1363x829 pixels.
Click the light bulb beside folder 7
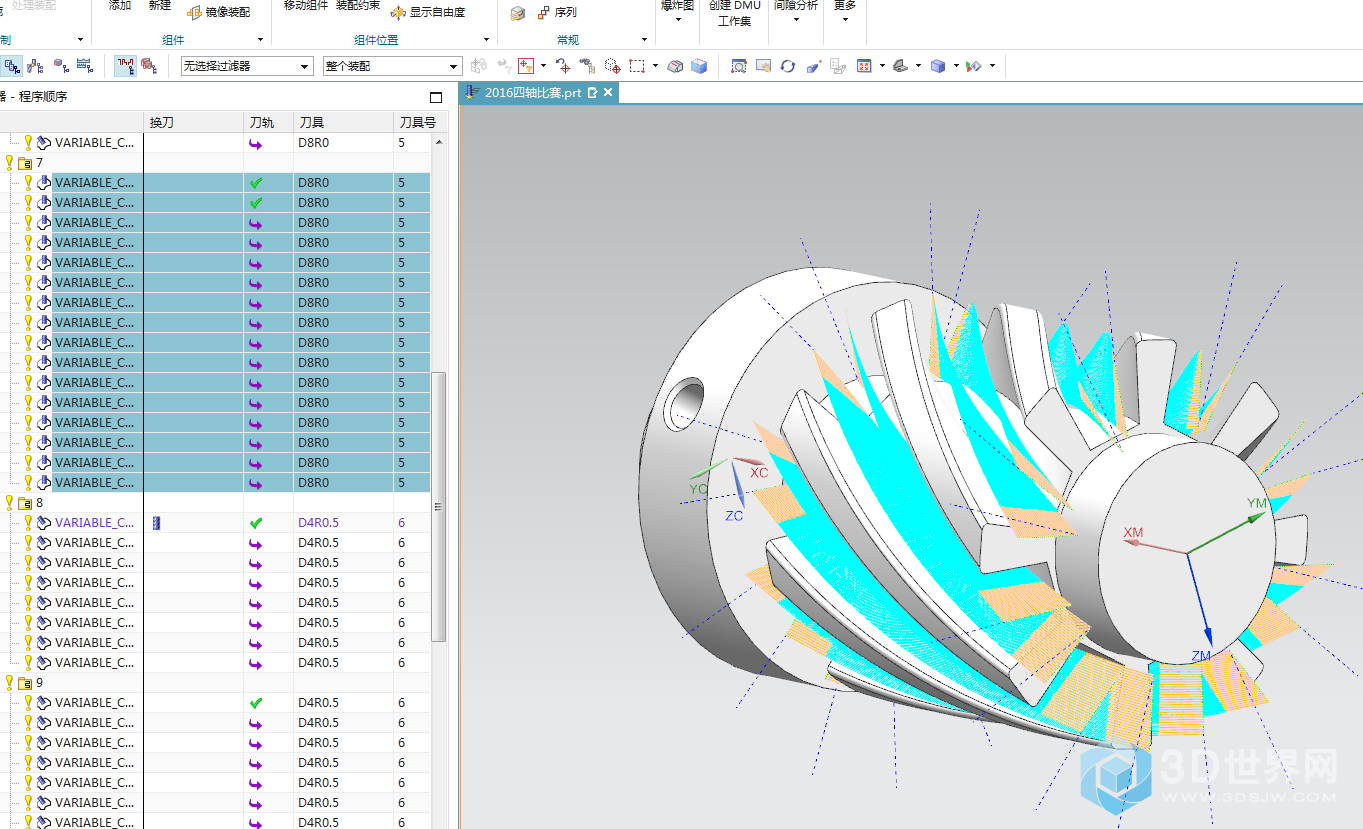point(10,162)
